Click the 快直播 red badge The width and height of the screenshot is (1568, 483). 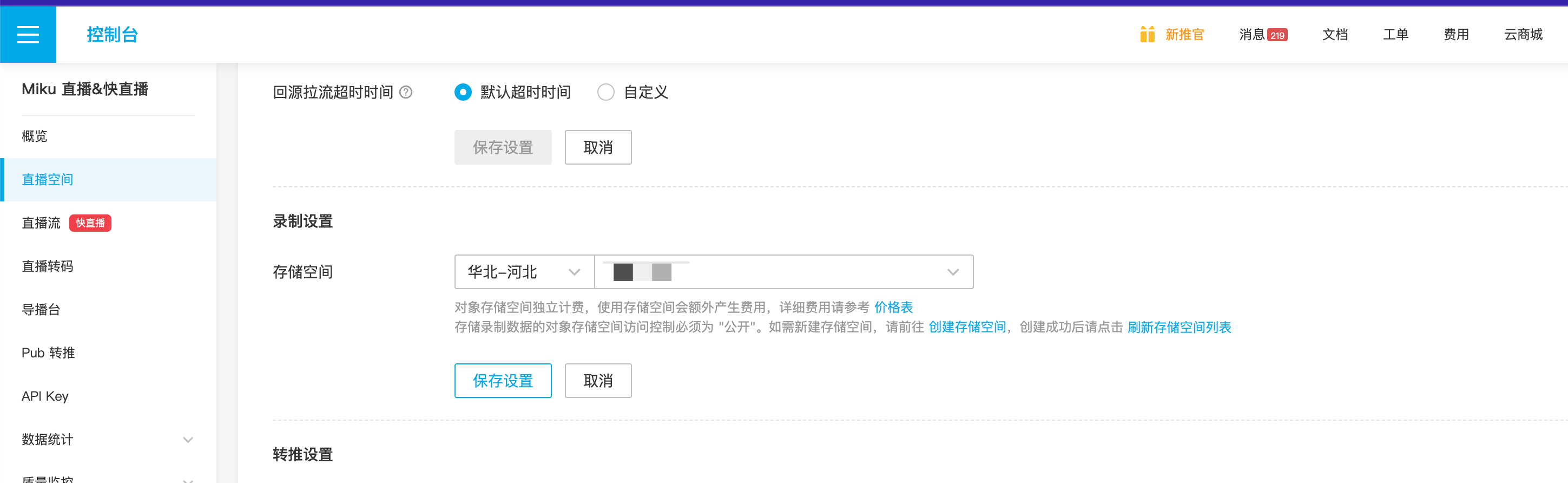tap(90, 223)
